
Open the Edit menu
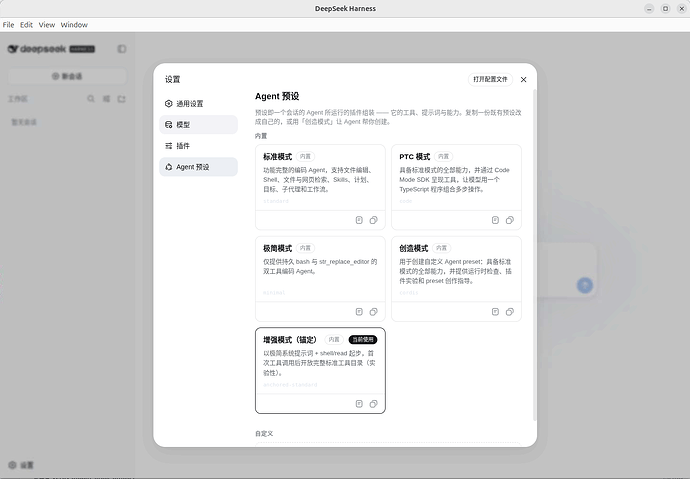click(x=26, y=25)
